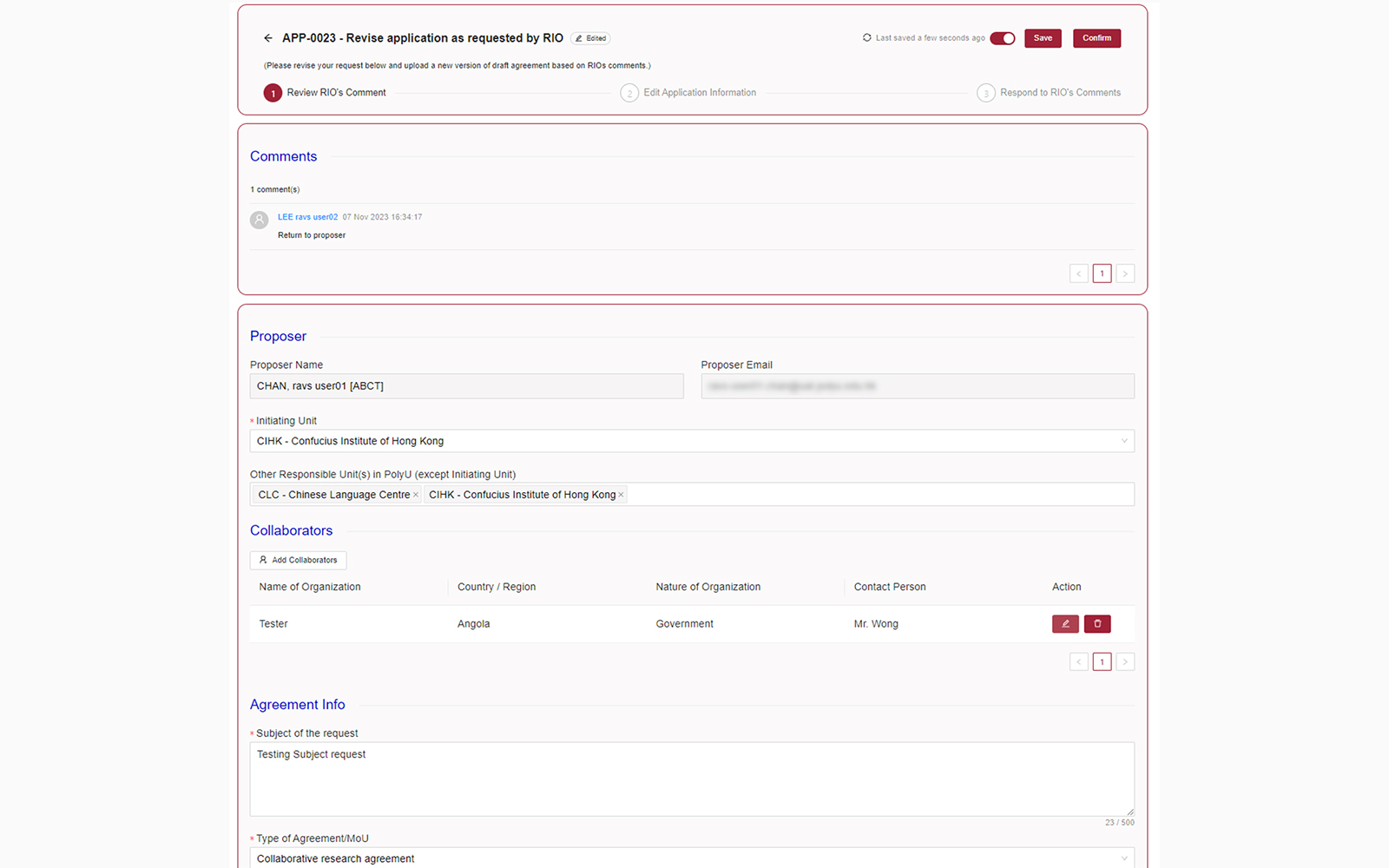The height and width of the screenshot is (868, 1389).
Task: Remove the CIHK Confucius Institute chip
Action: pos(622,494)
